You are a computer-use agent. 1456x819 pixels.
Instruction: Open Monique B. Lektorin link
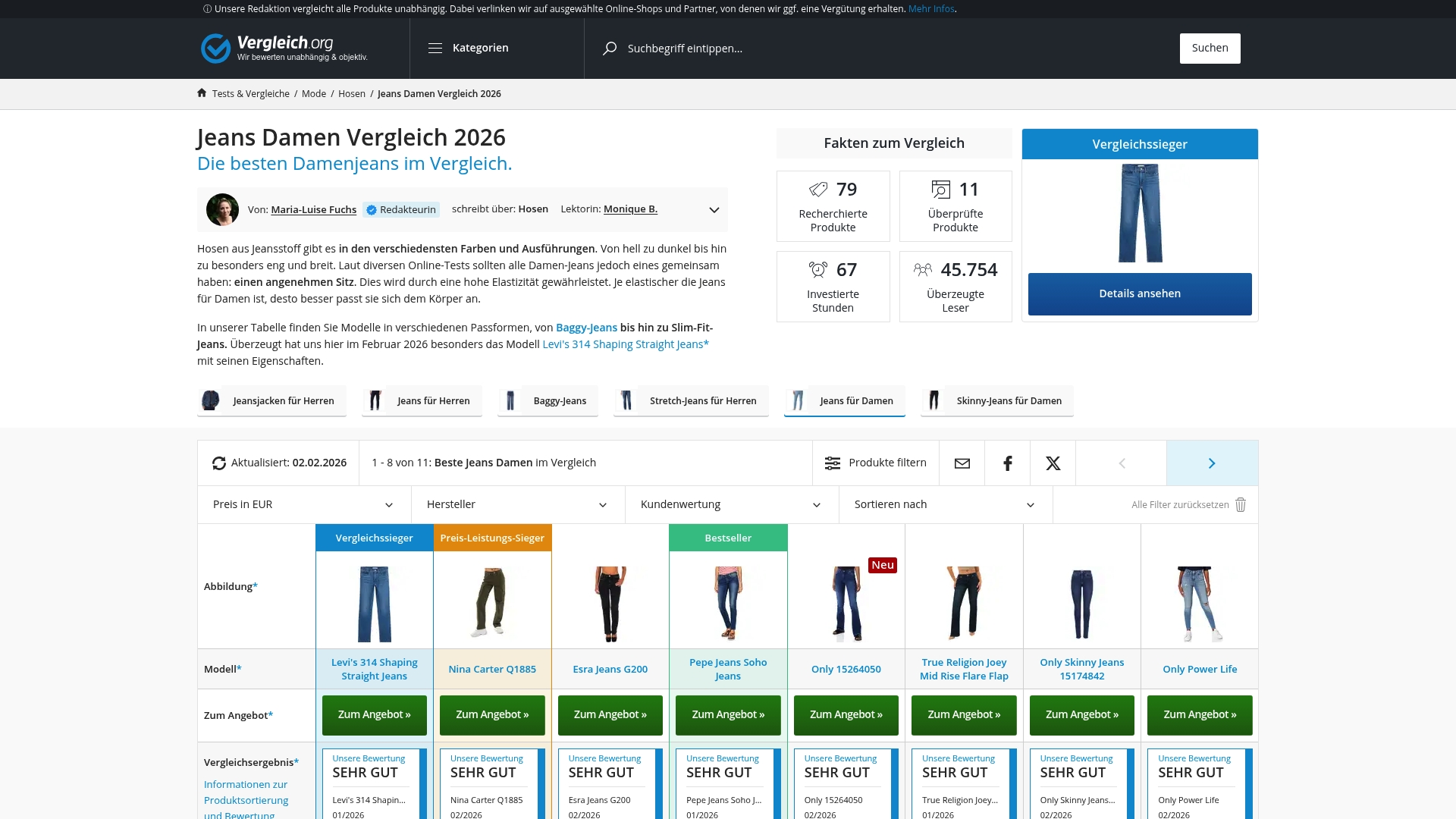click(x=630, y=209)
